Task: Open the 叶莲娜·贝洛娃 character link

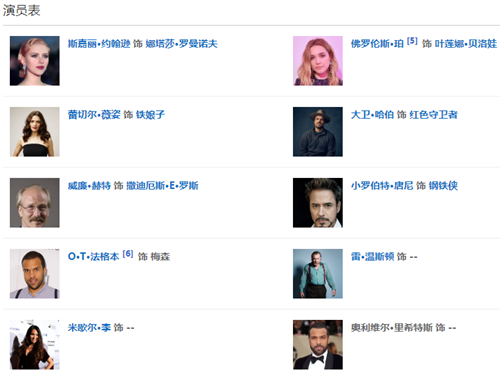Action: (x=466, y=44)
